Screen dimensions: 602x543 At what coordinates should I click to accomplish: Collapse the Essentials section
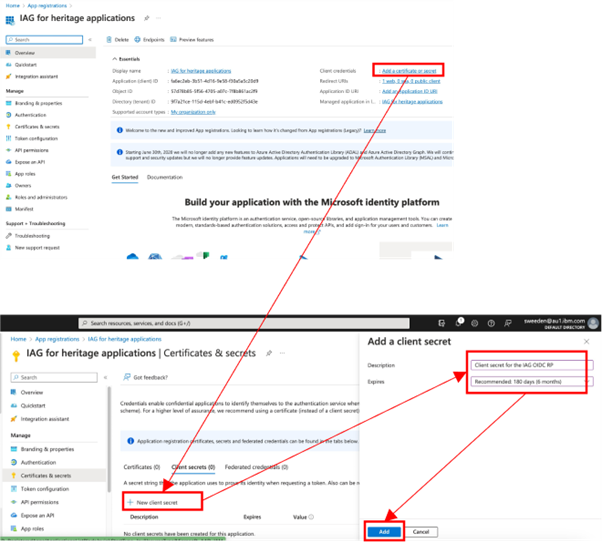[x=126, y=59]
